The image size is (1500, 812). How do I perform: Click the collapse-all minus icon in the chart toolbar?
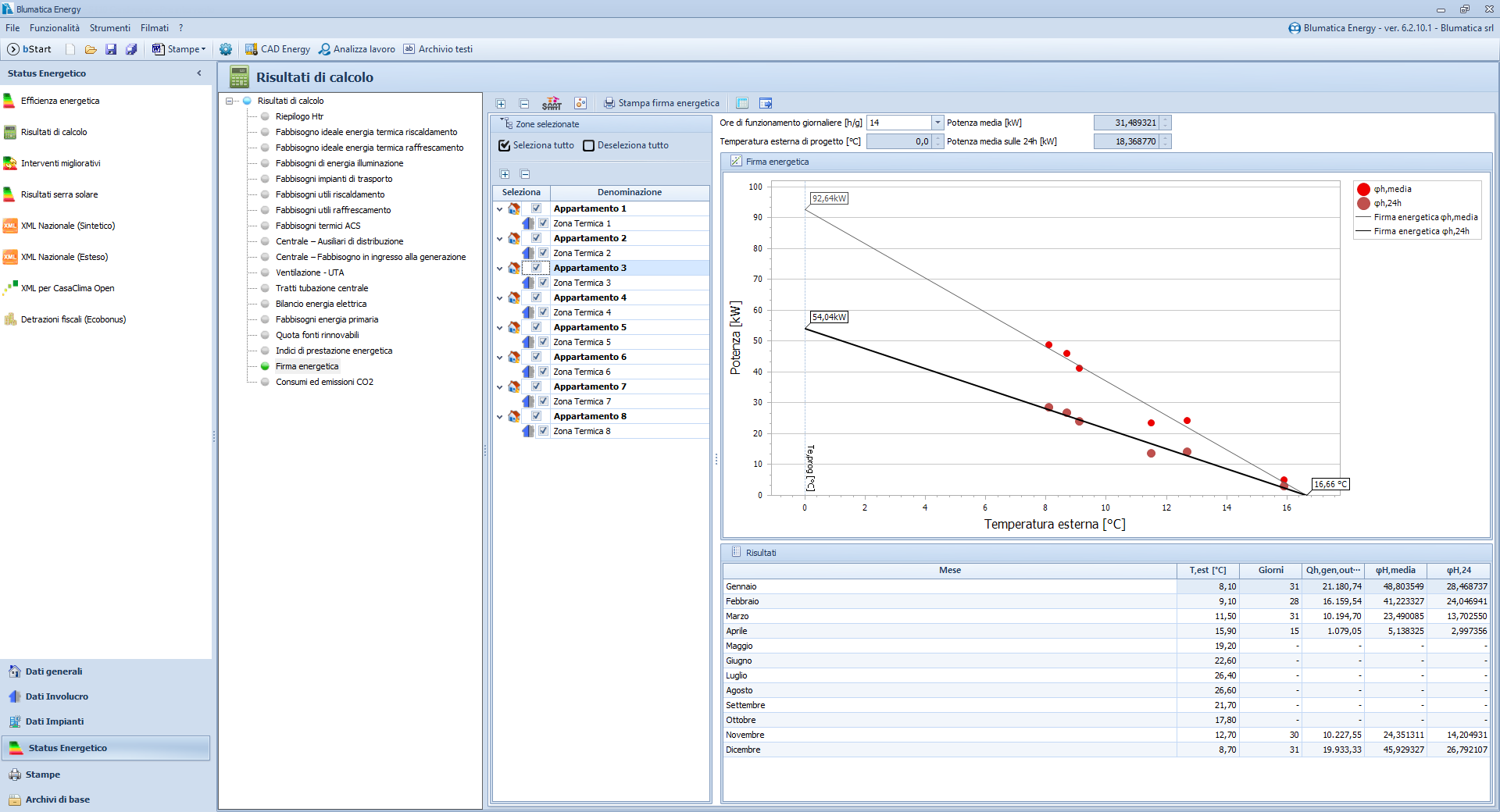click(524, 103)
